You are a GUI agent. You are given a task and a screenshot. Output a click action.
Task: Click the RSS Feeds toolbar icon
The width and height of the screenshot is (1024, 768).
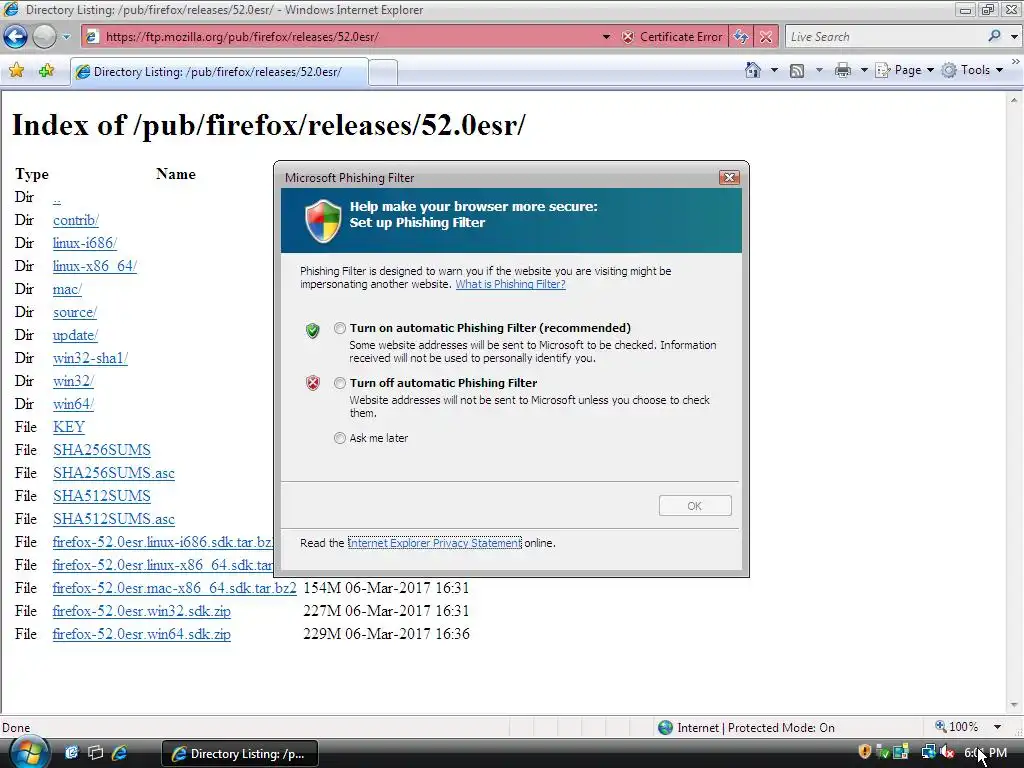coord(797,71)
